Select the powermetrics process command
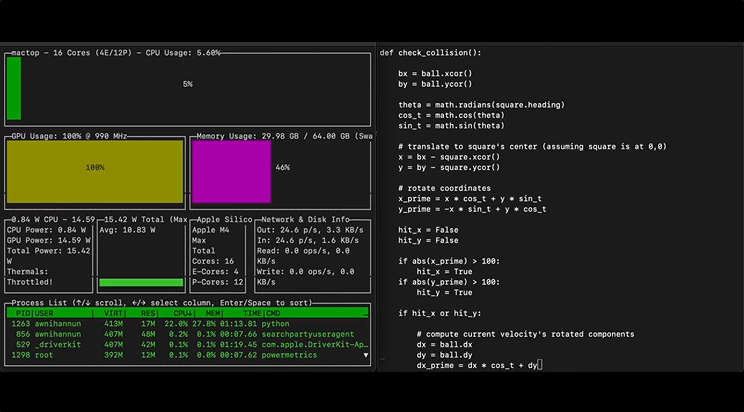Screen dimensions: 744x412 pyautogui.click(x=289, y=355)
